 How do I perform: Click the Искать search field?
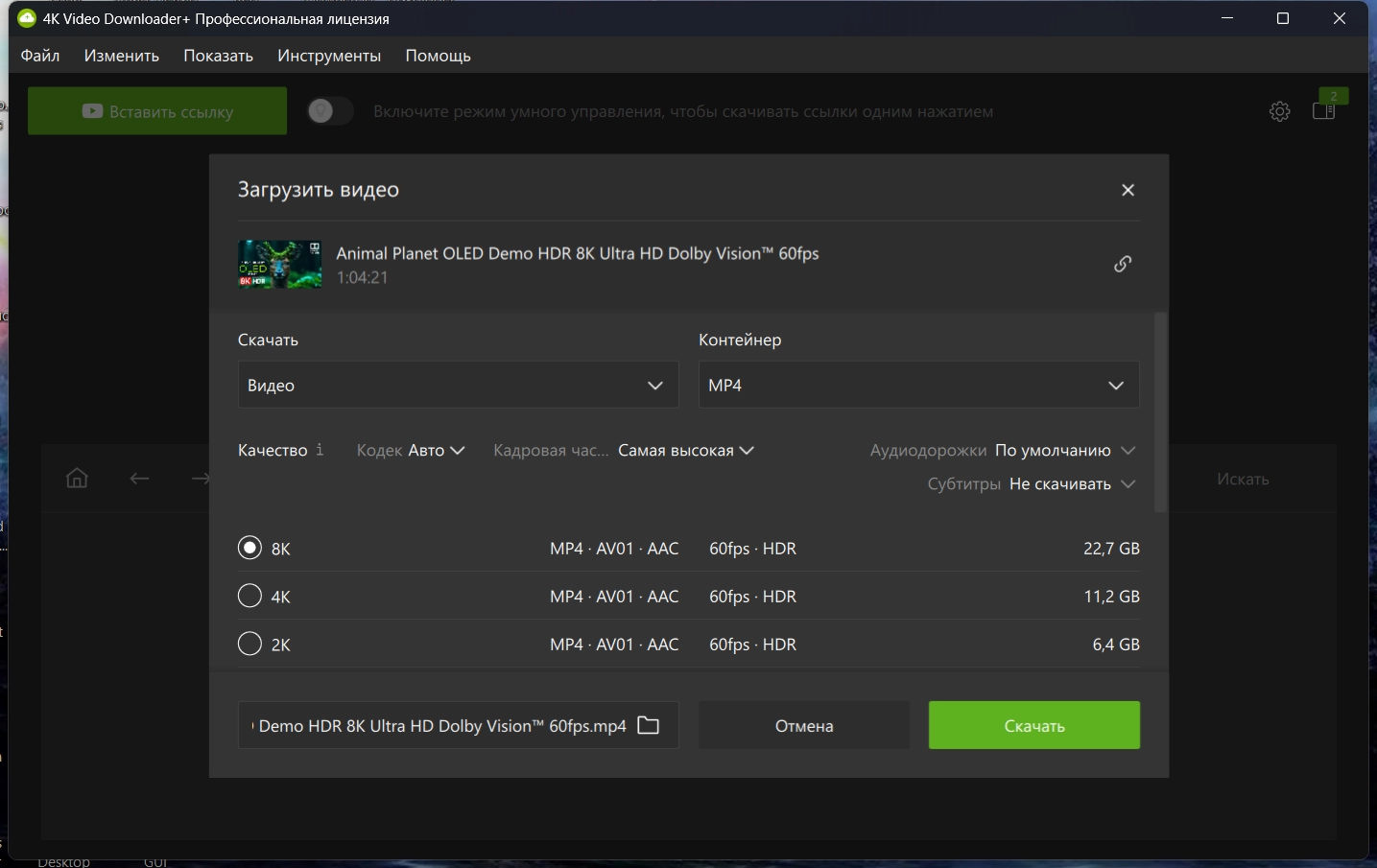tap(1243, 479)
